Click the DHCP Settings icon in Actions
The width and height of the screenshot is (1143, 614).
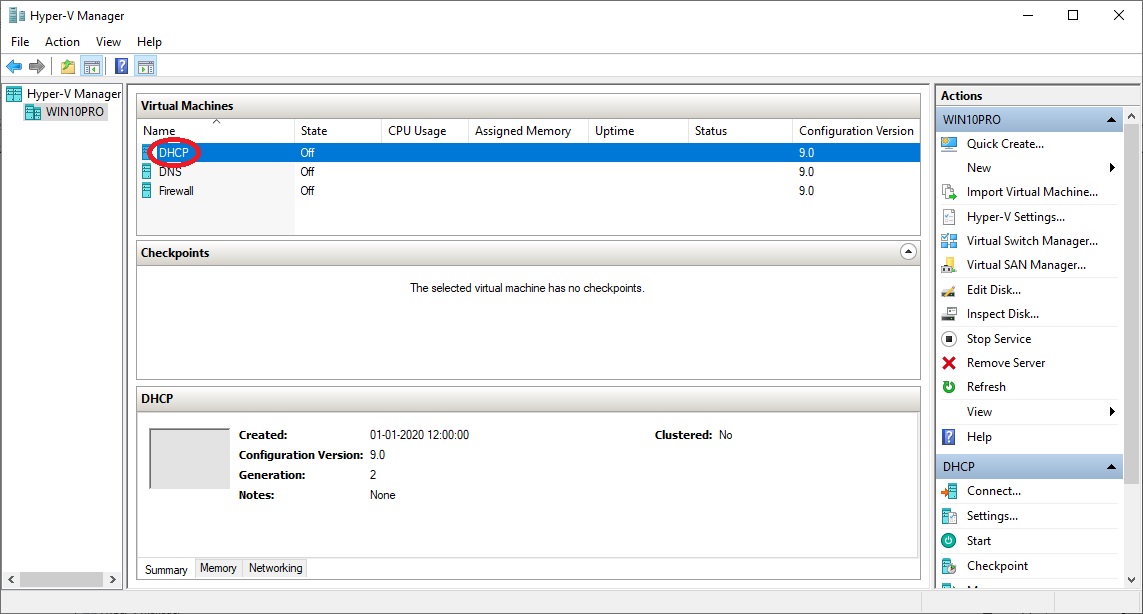pyautogui.click(x=949, y=516)
